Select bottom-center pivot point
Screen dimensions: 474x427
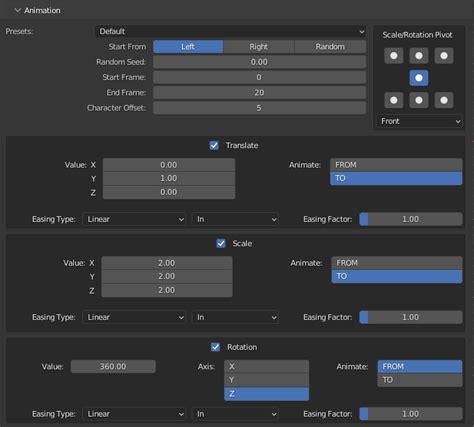[x=419, y=100]
